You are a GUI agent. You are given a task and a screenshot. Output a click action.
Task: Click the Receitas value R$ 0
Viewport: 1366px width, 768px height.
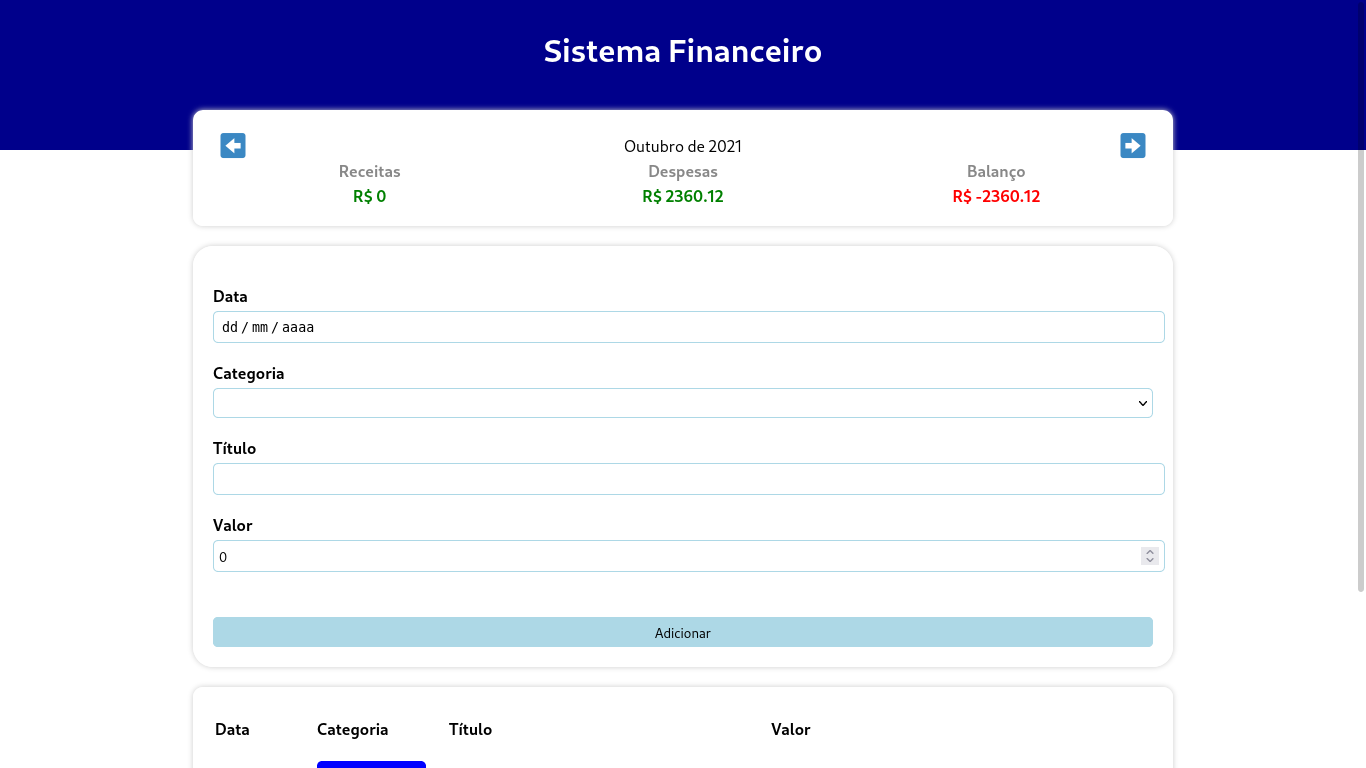point(369,196)
